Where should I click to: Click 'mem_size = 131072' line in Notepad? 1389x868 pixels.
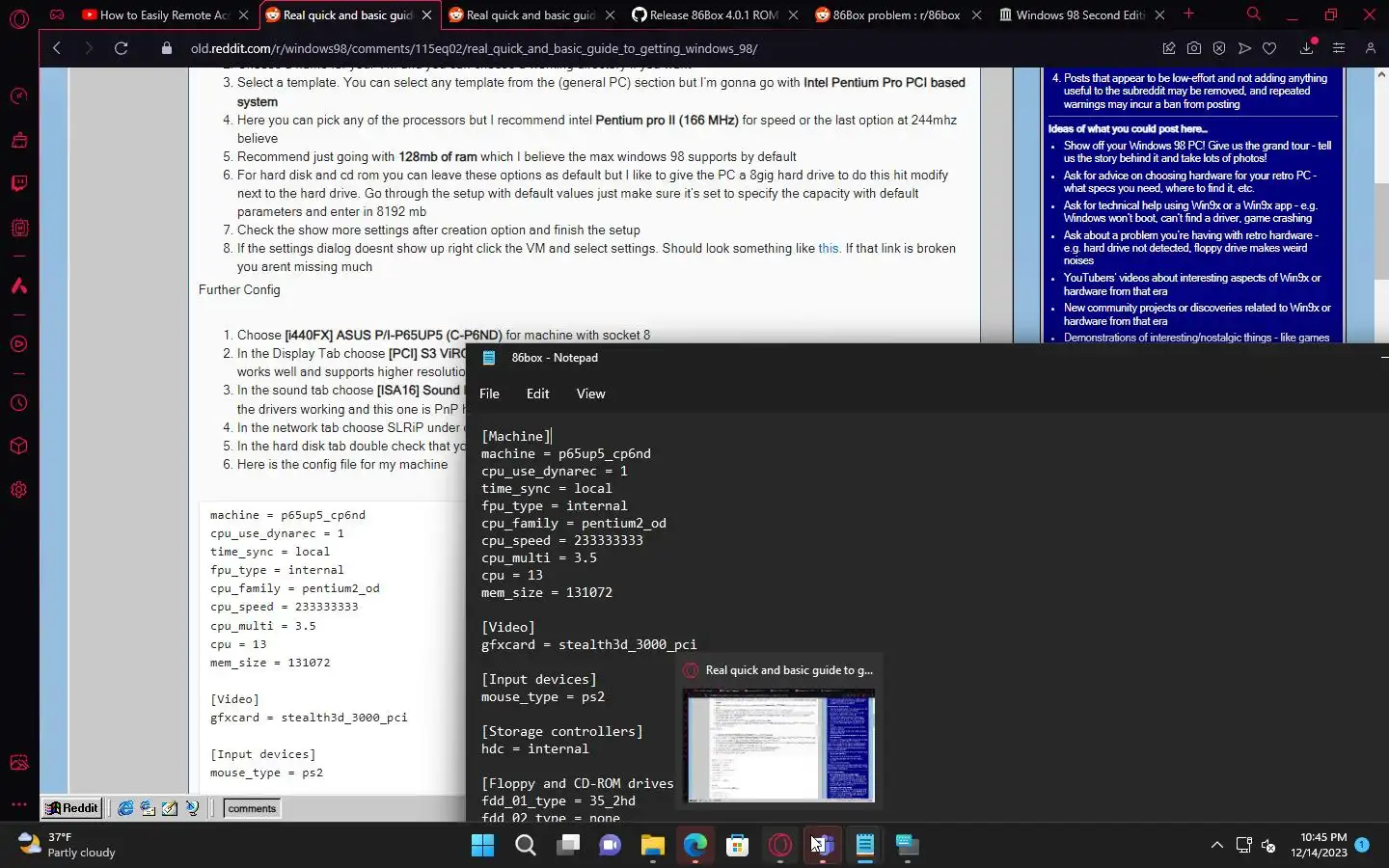pos(547,592)
